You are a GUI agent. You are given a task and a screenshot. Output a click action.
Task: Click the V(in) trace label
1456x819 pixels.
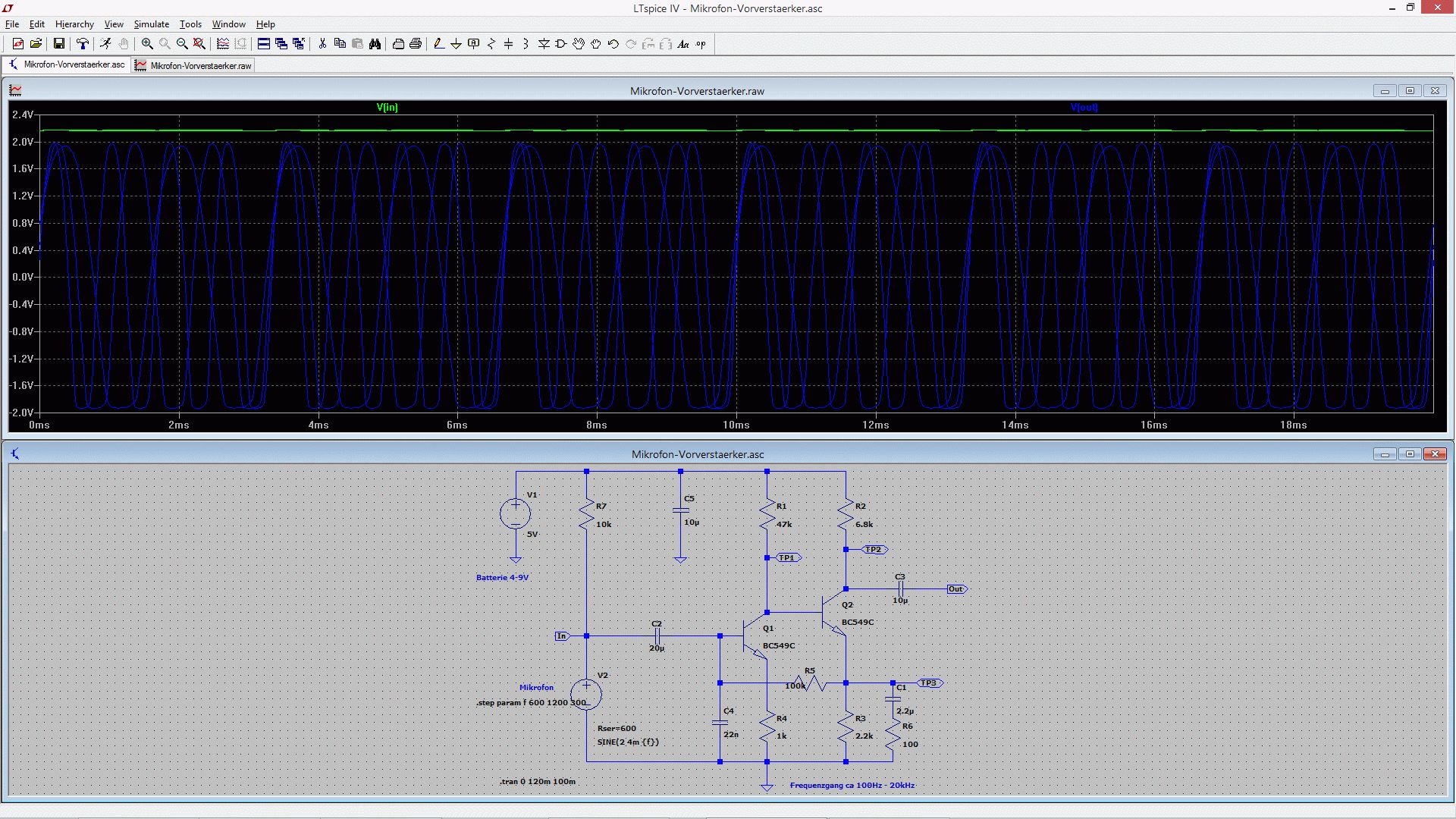pos(387,108)
